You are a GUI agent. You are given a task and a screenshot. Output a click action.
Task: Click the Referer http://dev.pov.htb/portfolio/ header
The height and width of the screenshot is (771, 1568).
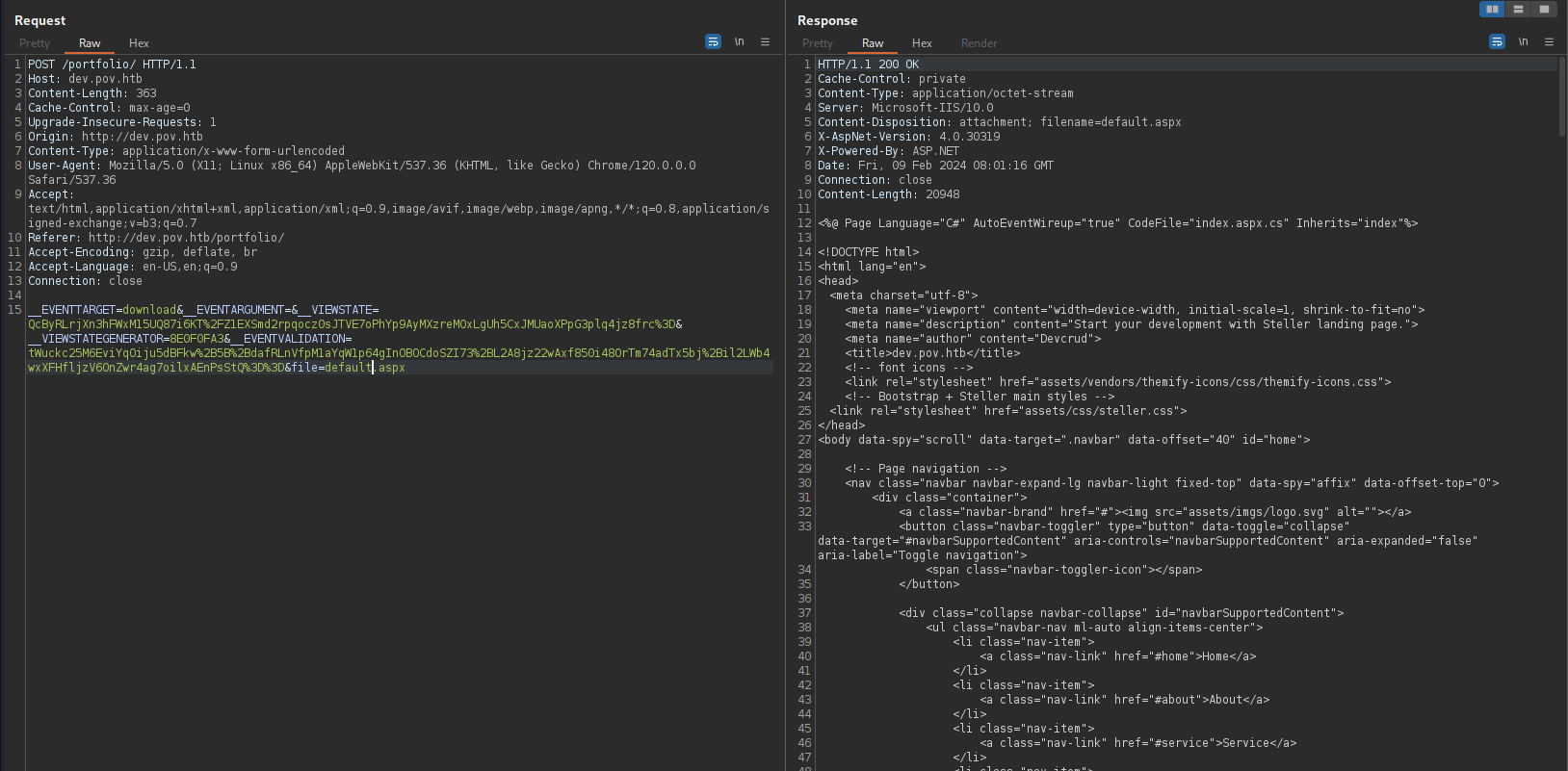(156, 238)
